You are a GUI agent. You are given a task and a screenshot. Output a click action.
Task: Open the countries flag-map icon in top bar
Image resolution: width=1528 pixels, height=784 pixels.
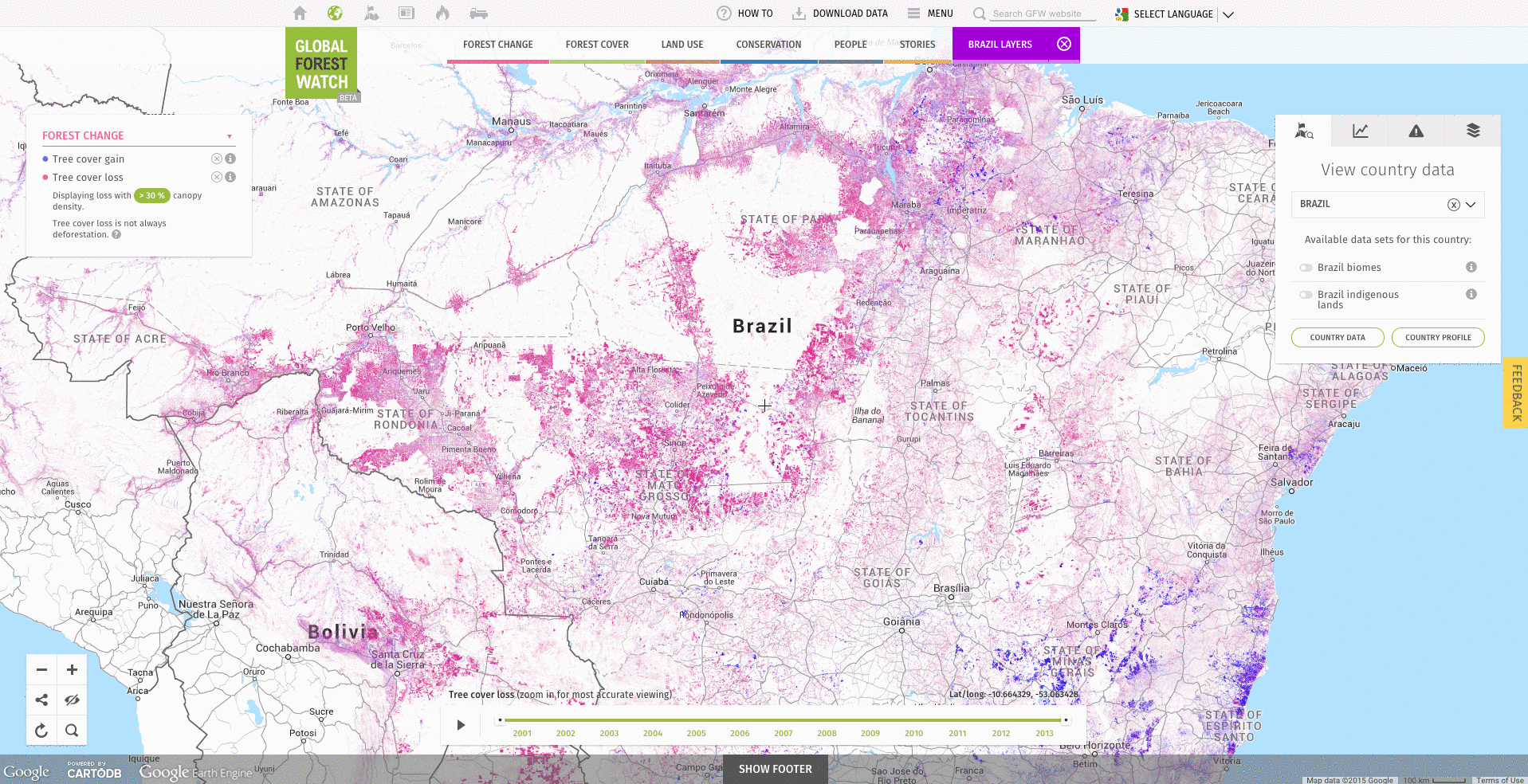tap(371, 13)
